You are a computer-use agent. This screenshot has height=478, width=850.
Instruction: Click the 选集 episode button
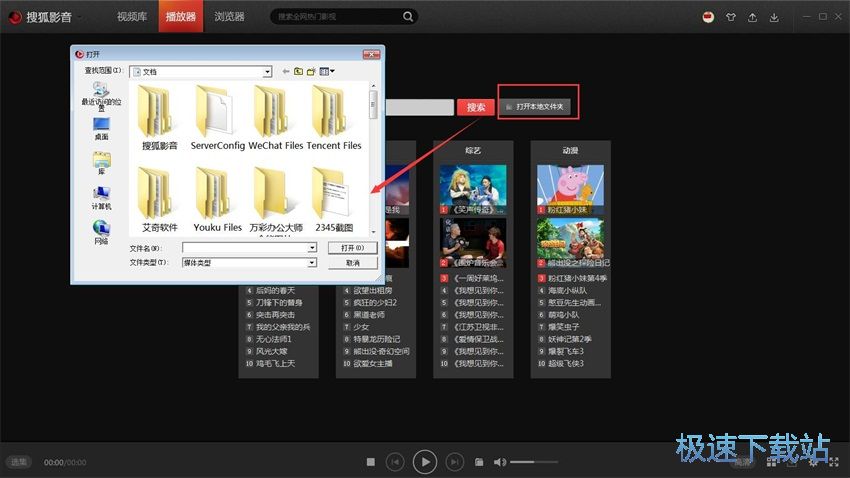point(19,462)
